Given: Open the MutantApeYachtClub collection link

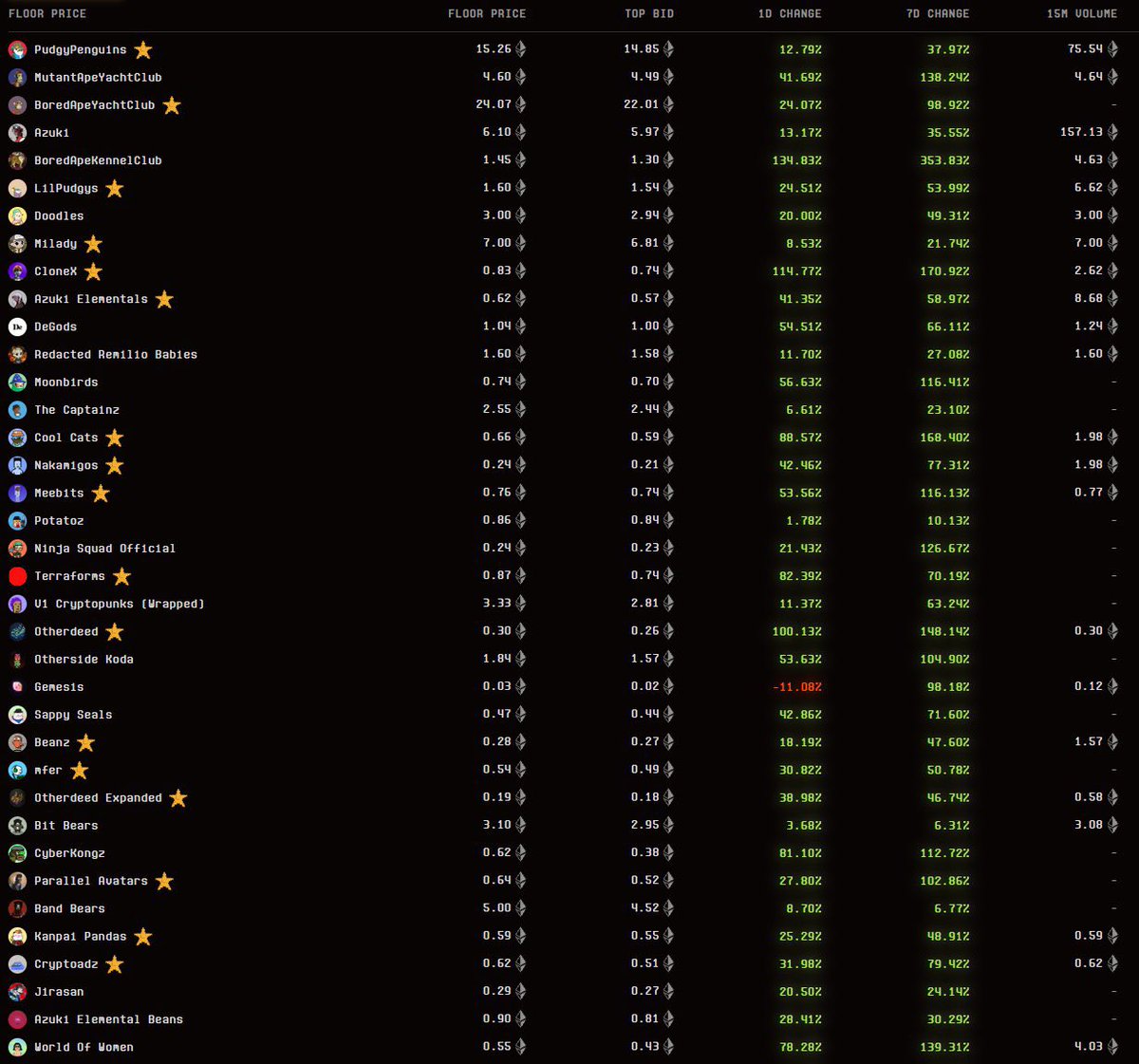Looking at the screenshot, I should [x=98, y=77].
